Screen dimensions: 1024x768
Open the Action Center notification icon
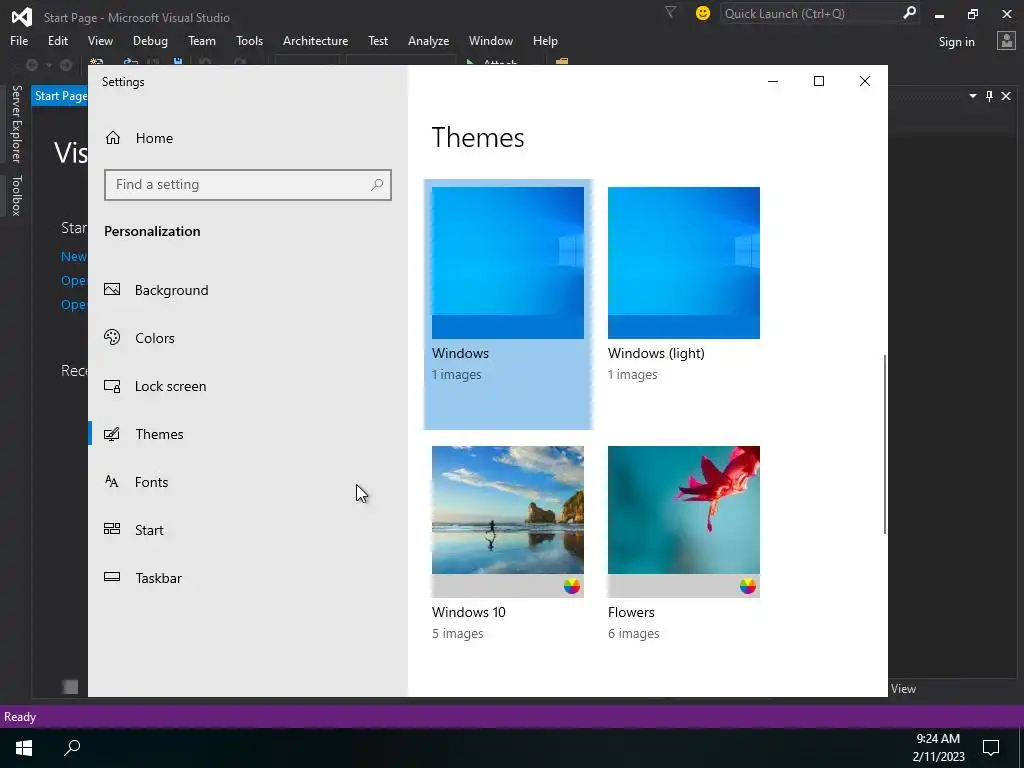point(991,748)
